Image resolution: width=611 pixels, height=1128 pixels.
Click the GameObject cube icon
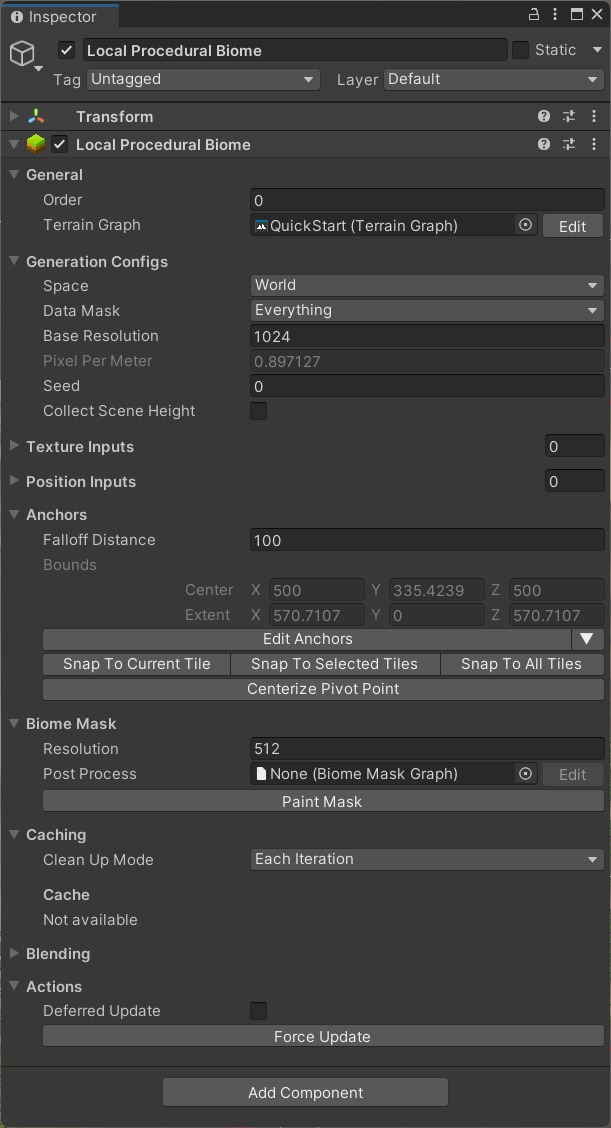(x=22, y=53)
